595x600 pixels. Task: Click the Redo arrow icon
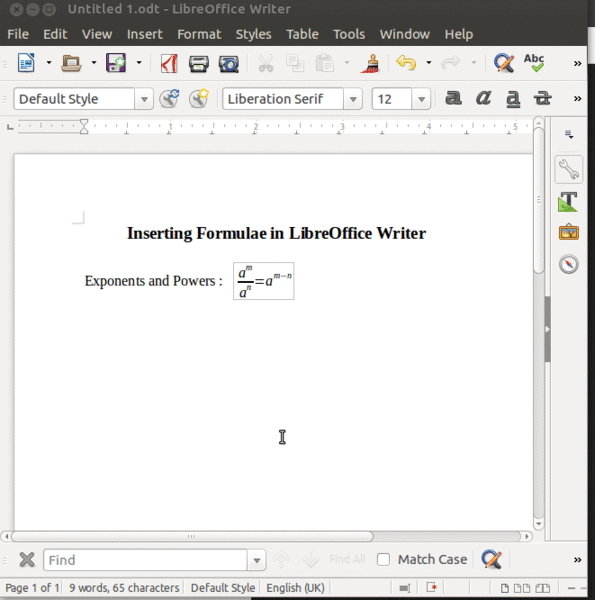click(x=451, y=62)
